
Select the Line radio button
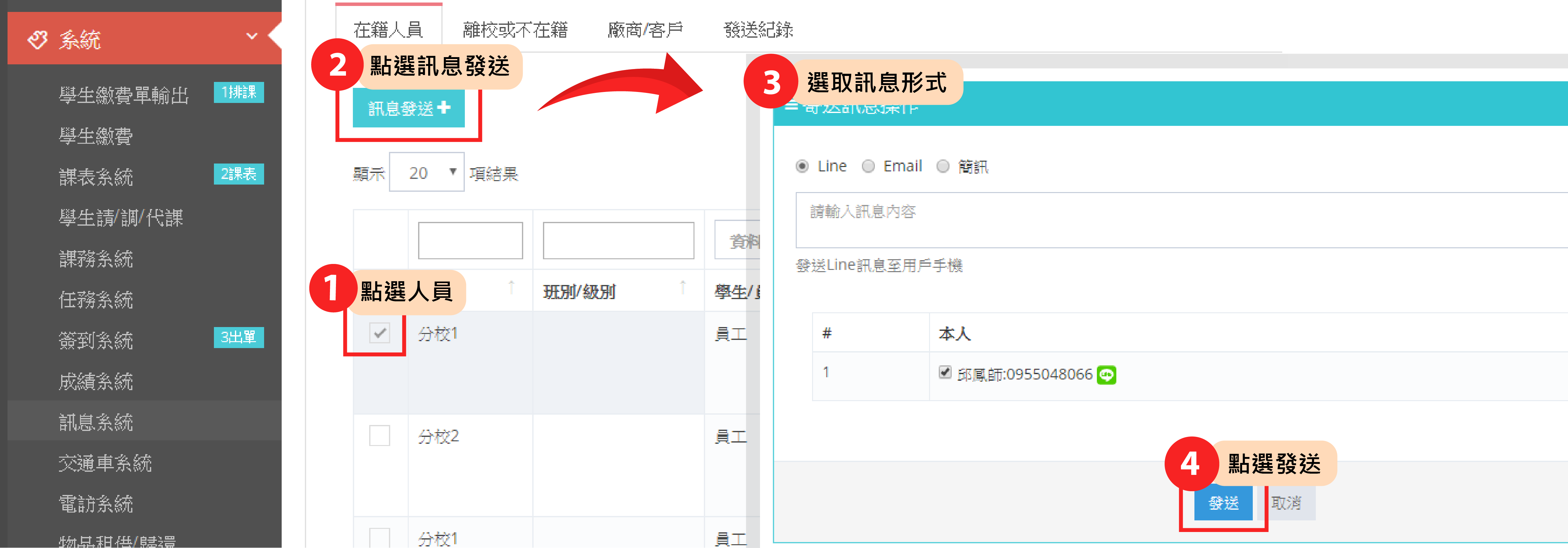coord(802,166)
